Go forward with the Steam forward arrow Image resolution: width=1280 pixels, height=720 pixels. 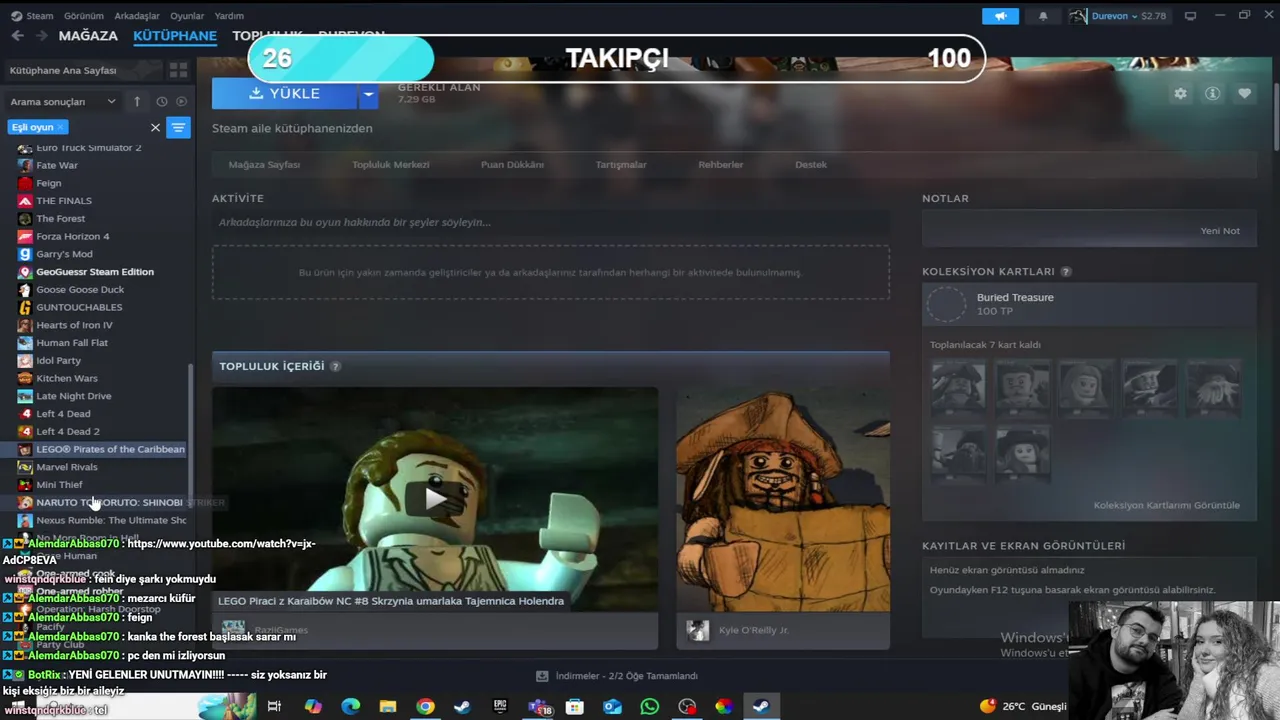point(41,35)
